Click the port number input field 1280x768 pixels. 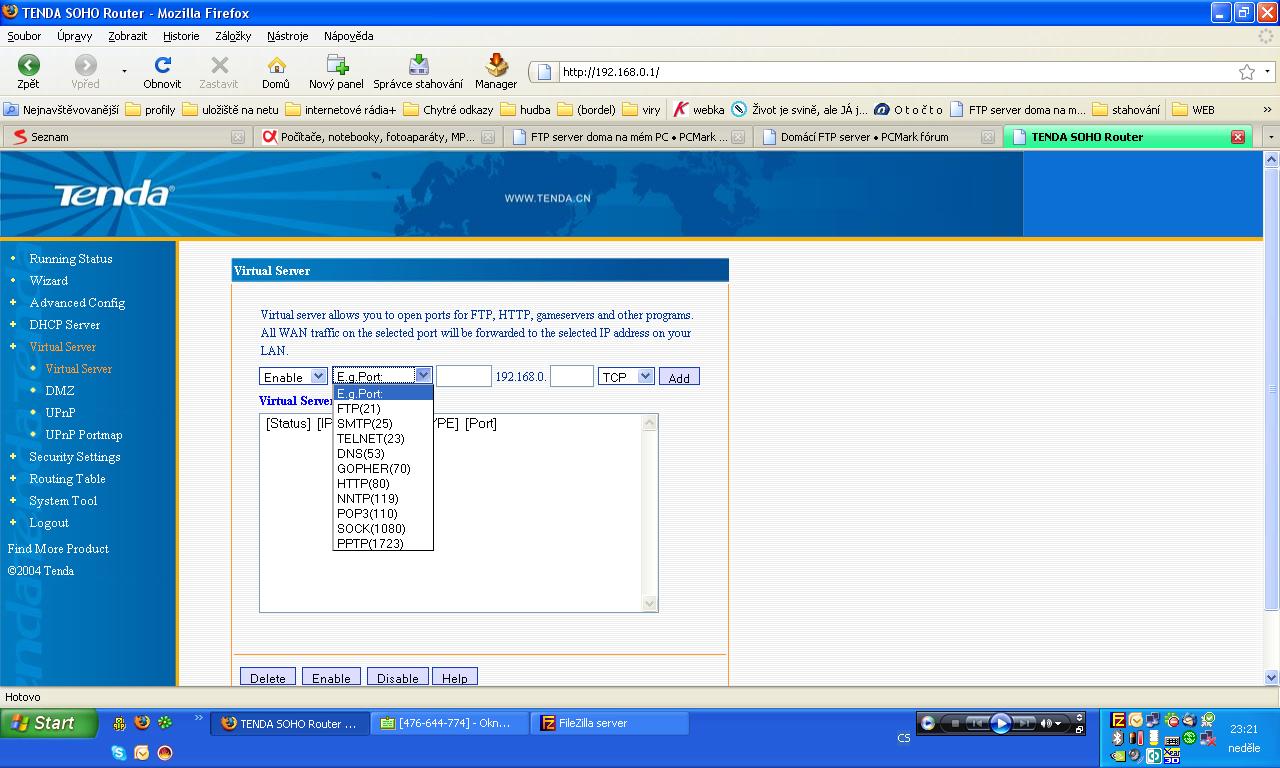pyautogui.click(x=464, y=376)
